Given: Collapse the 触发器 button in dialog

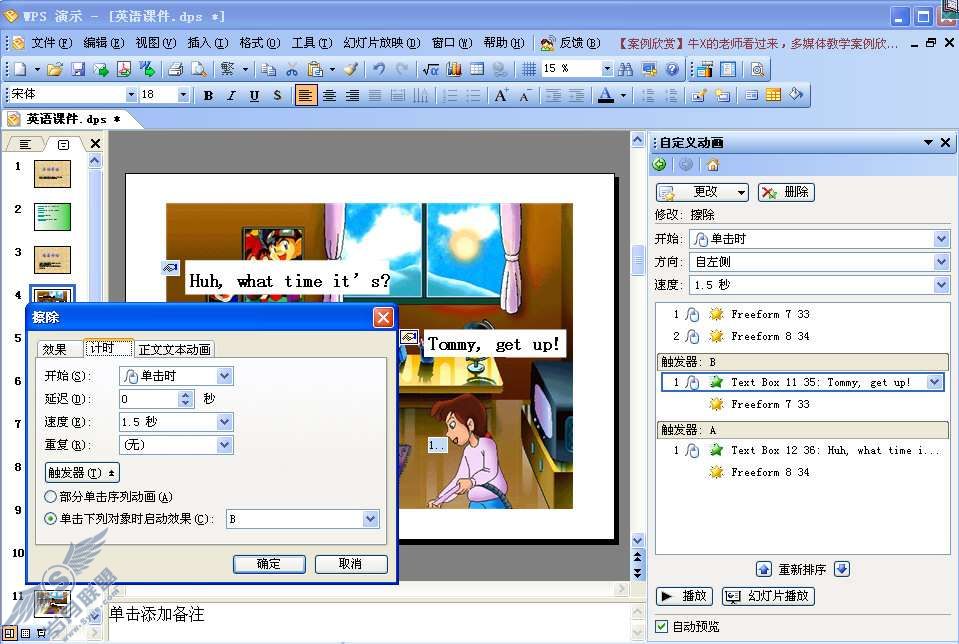Looking at the screenshot, I should (x=82, y=472).
